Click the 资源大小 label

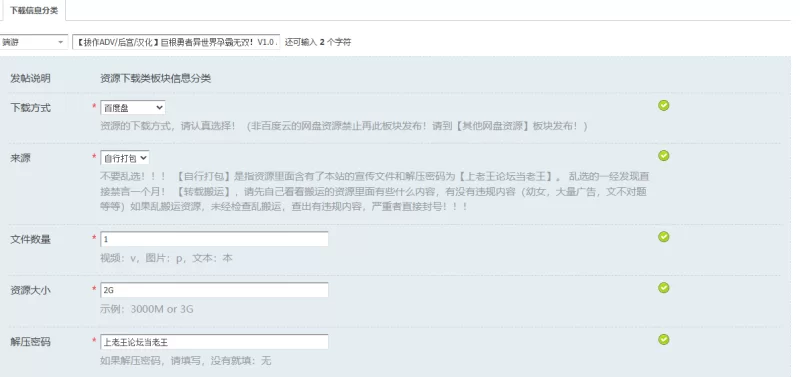(31, 290)
